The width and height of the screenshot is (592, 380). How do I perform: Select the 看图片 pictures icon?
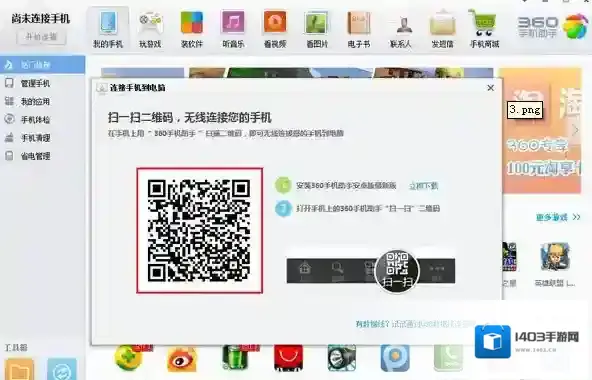click(x=317, y=23)
